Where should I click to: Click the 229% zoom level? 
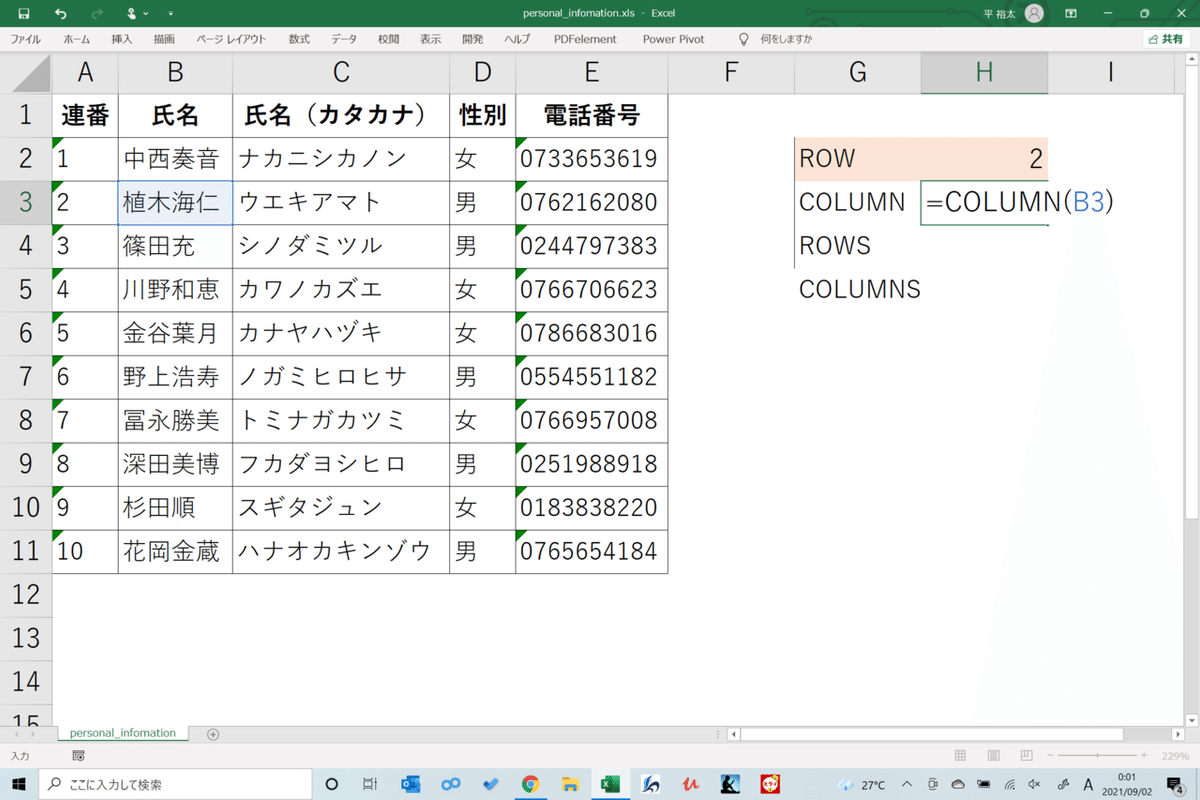[x=1176, y=756]
